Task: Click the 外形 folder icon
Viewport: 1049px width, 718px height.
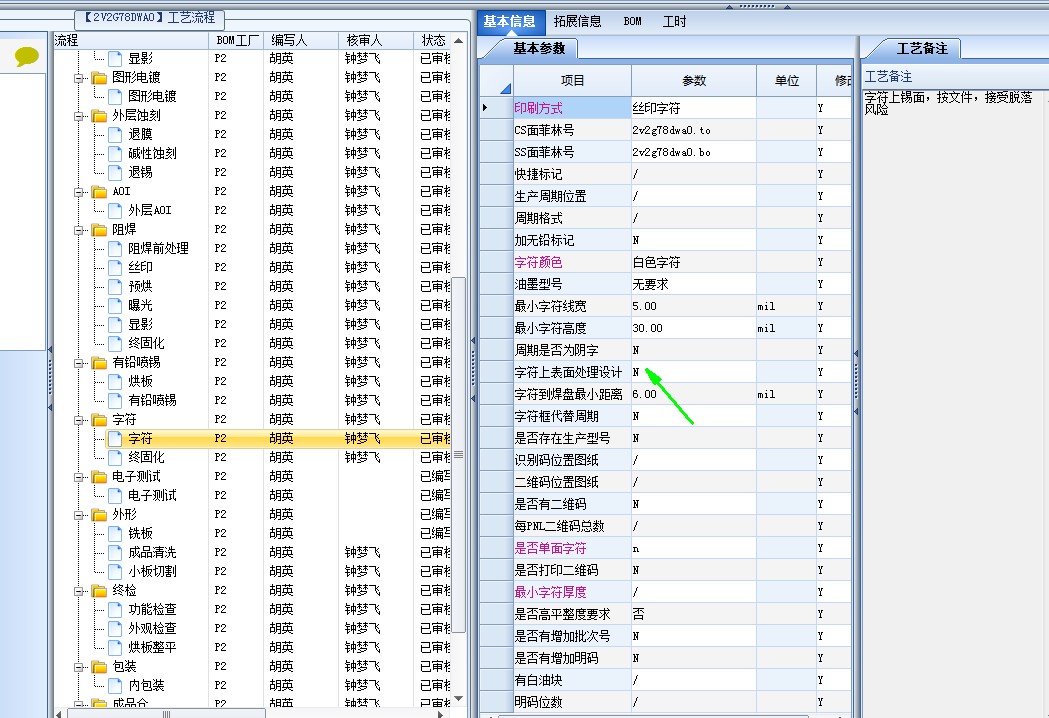Action: click(x=99, y=515)
